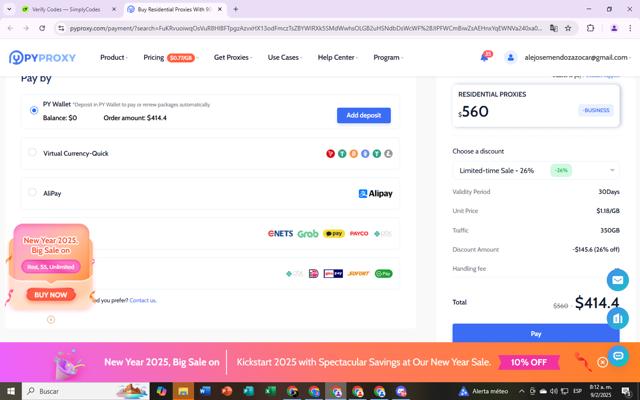The image size is (640, 400).
Task: Expand the Get Proxies menu
Action: pos(233,58)
